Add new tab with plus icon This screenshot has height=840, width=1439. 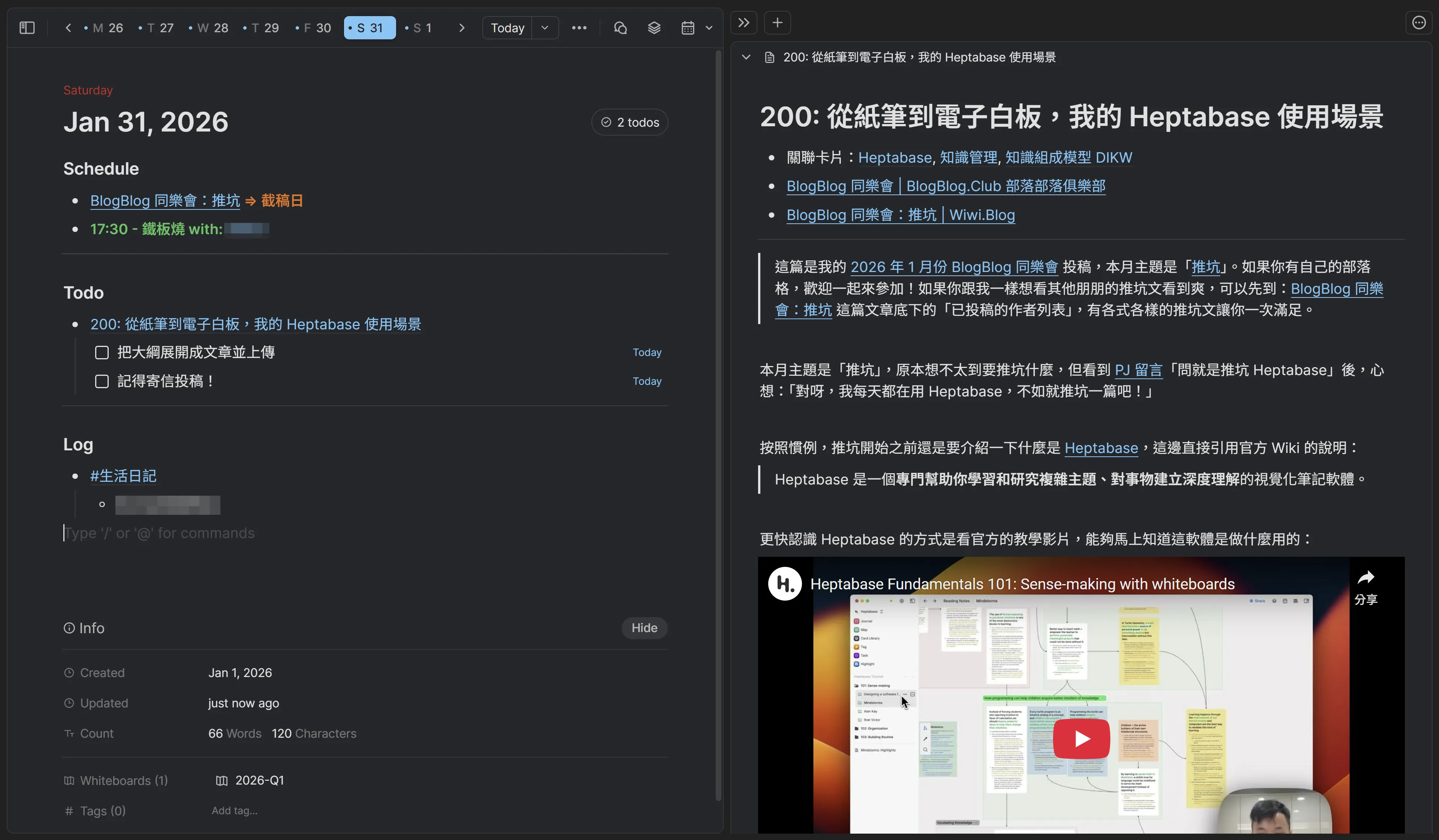tap(777, 23)
